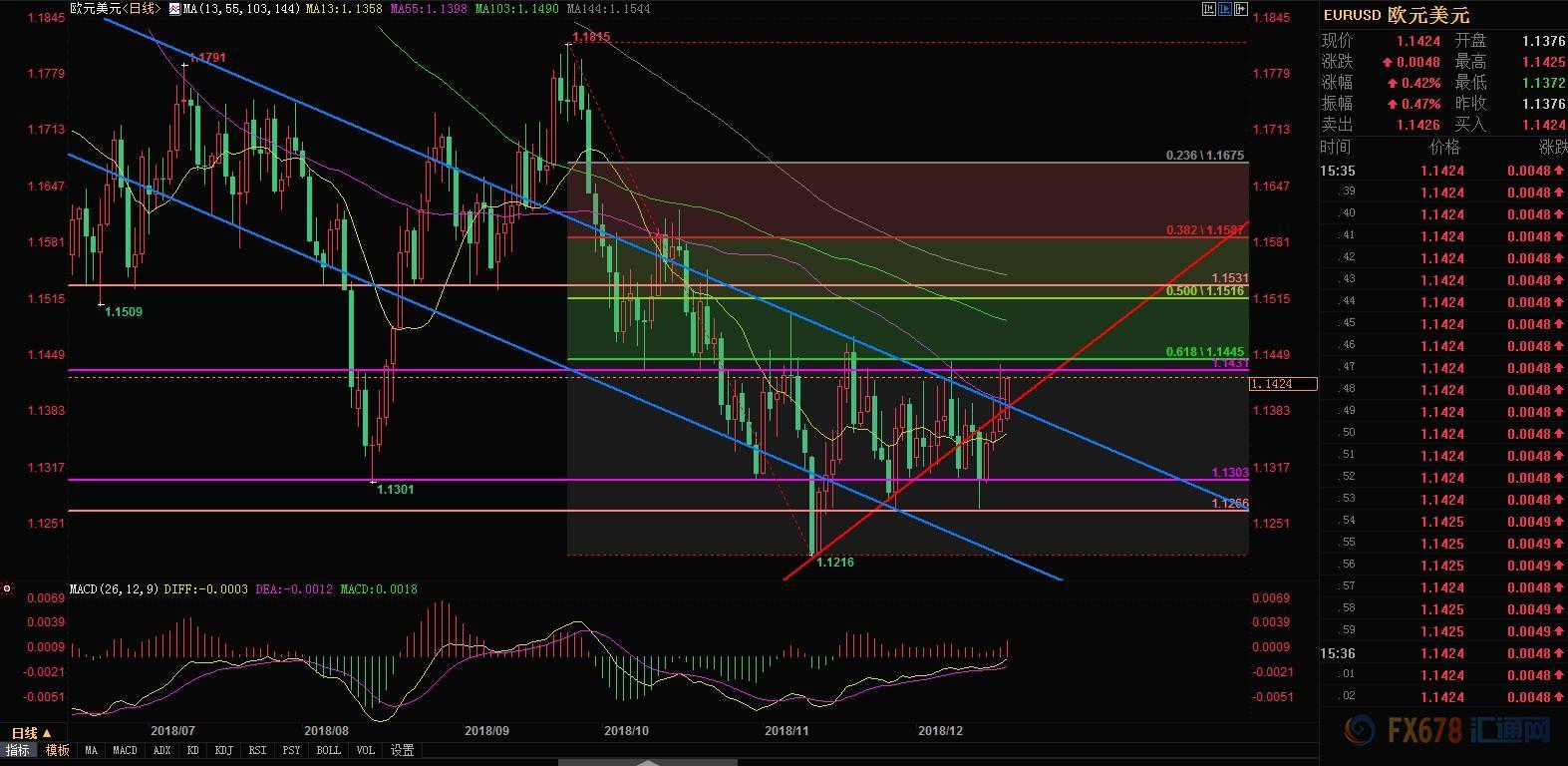Click the 价格 column header
This screenshot has width=1568, height=766.
pyautogui.click(x=1444, y=148)
